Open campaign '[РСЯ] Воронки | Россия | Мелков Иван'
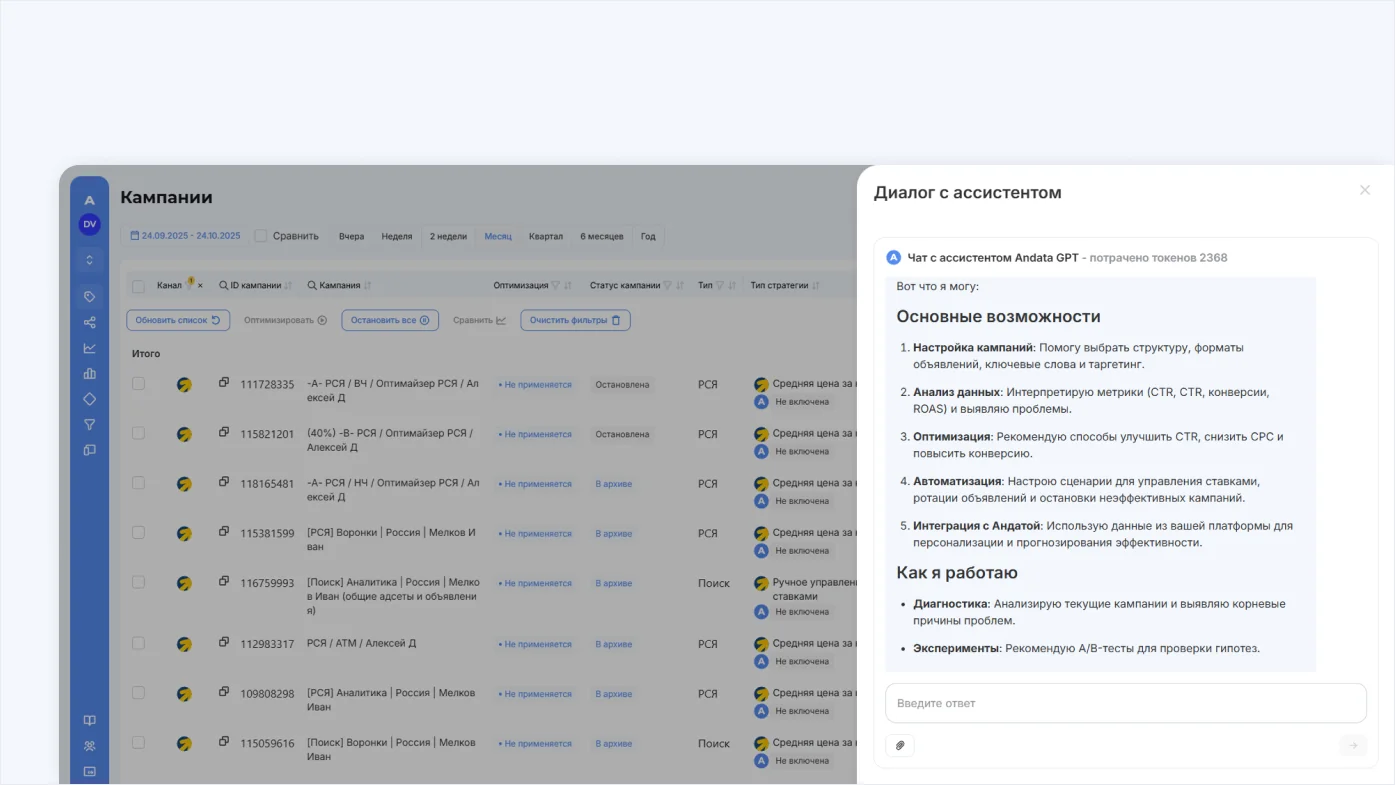Image resolution: width=1395 pixels, height=785 pixels. pos(392,540)
